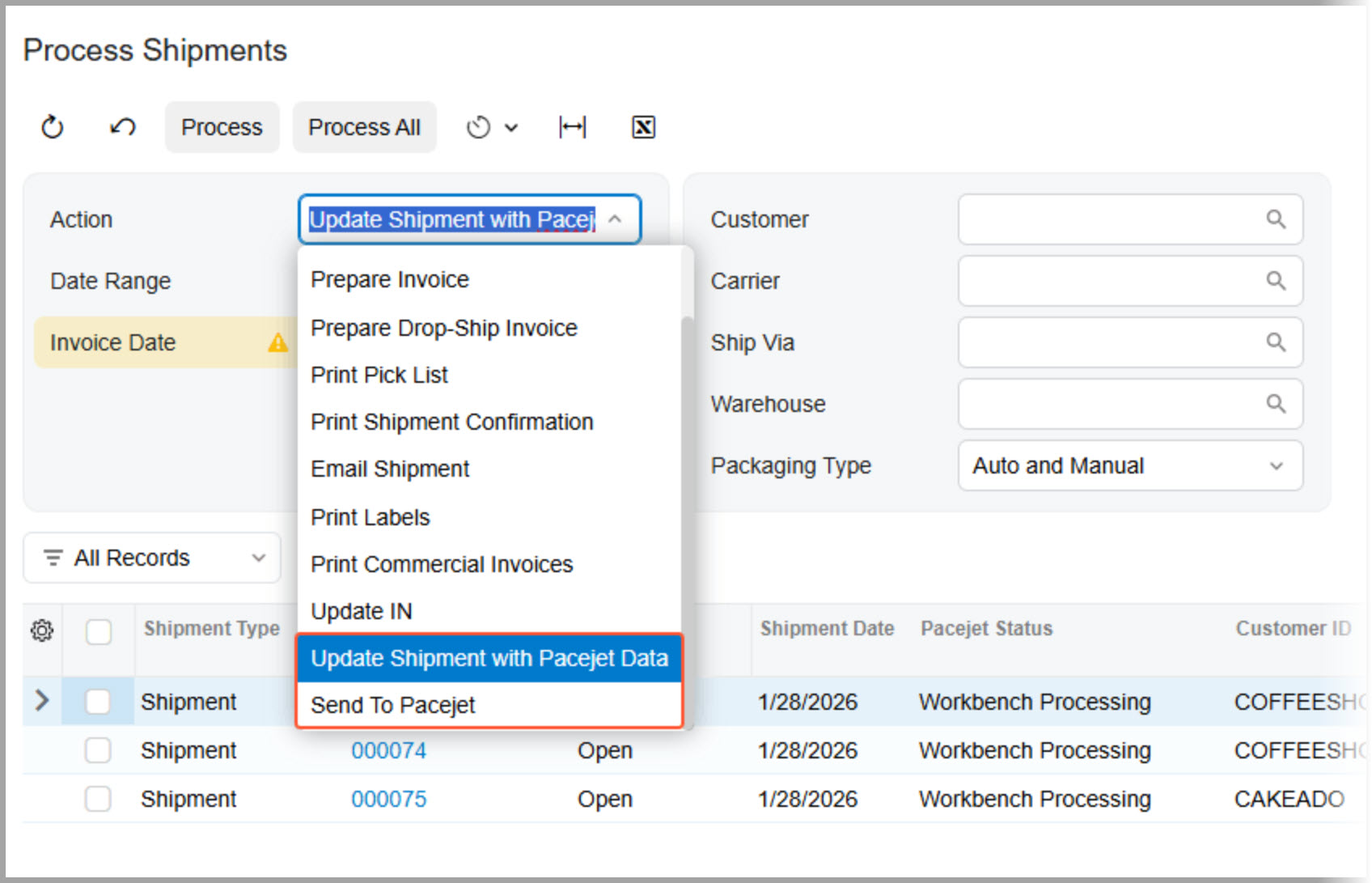Image resolution: width=1372 pixels, height=883 pixels.
Task: Click the Process All button
Action: click(x=364, y=126)
